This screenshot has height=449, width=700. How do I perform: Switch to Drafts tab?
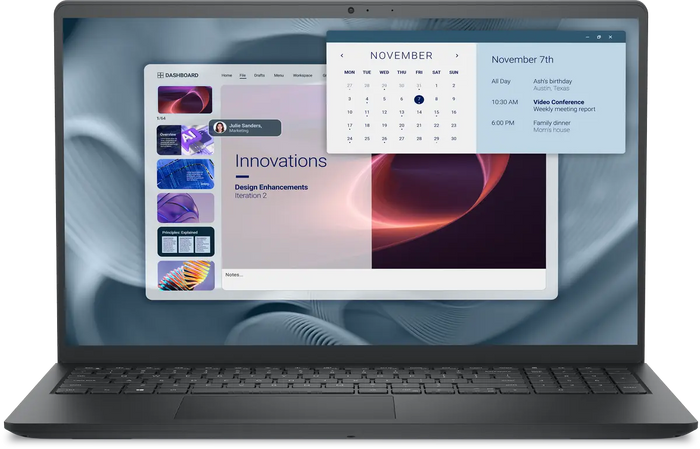tap(259, 75)
